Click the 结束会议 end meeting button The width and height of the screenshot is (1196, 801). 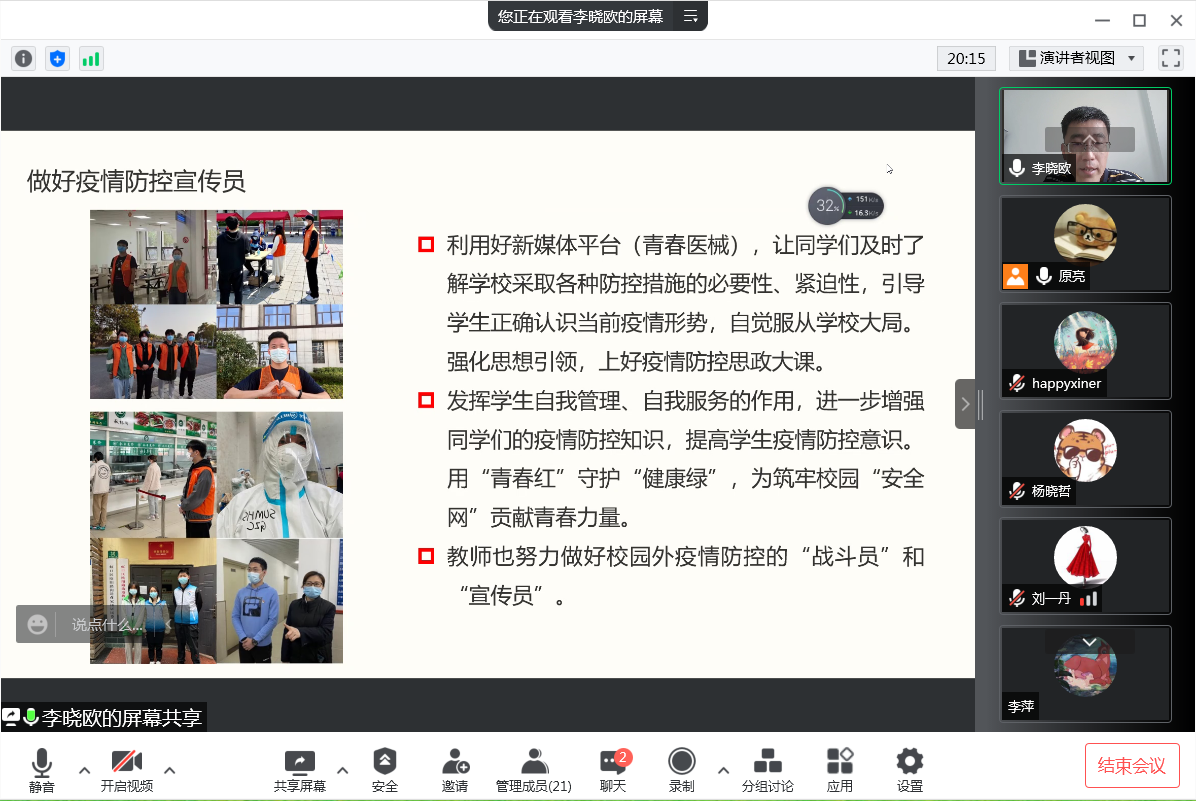point(1132,766)
